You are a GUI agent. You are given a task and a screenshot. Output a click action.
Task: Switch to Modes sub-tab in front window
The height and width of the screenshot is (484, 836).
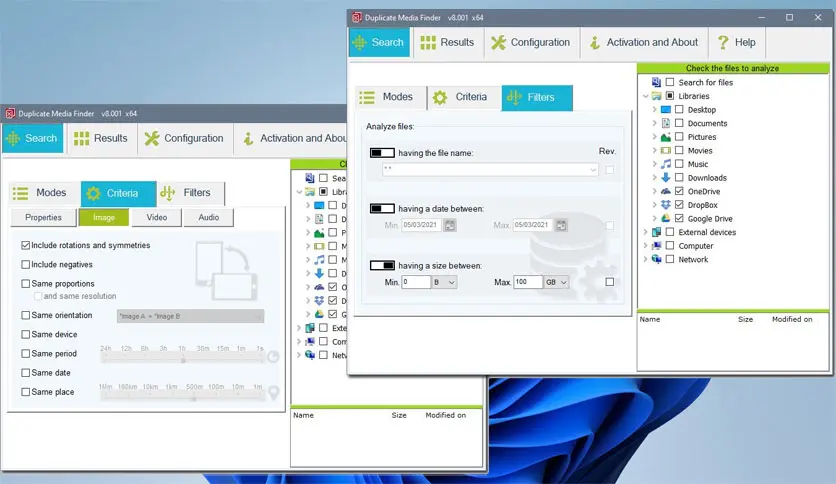pyautogui.click(x=390, y=97)
